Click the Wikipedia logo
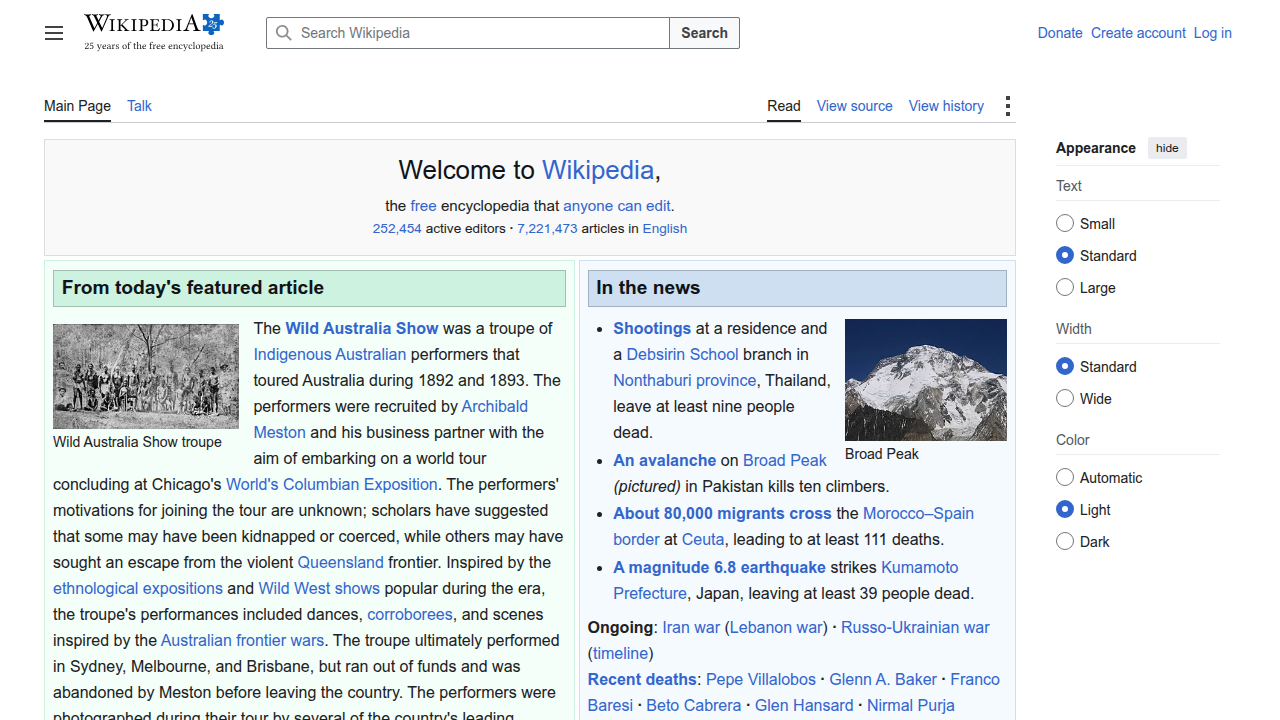The width and height of the screenshot is (1280, 720). 154,32
